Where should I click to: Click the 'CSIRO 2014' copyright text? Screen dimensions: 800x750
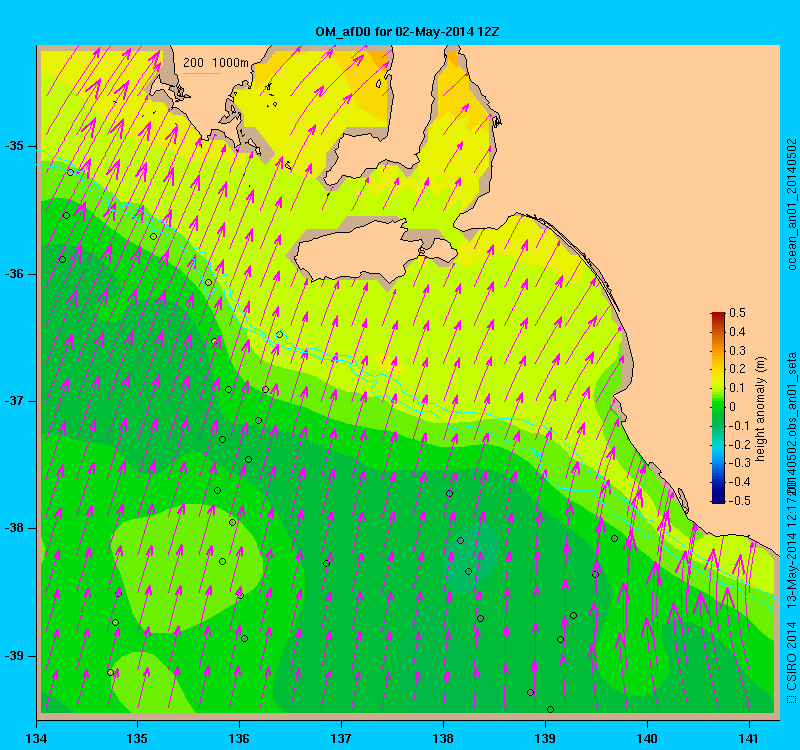tap(791, 655)
